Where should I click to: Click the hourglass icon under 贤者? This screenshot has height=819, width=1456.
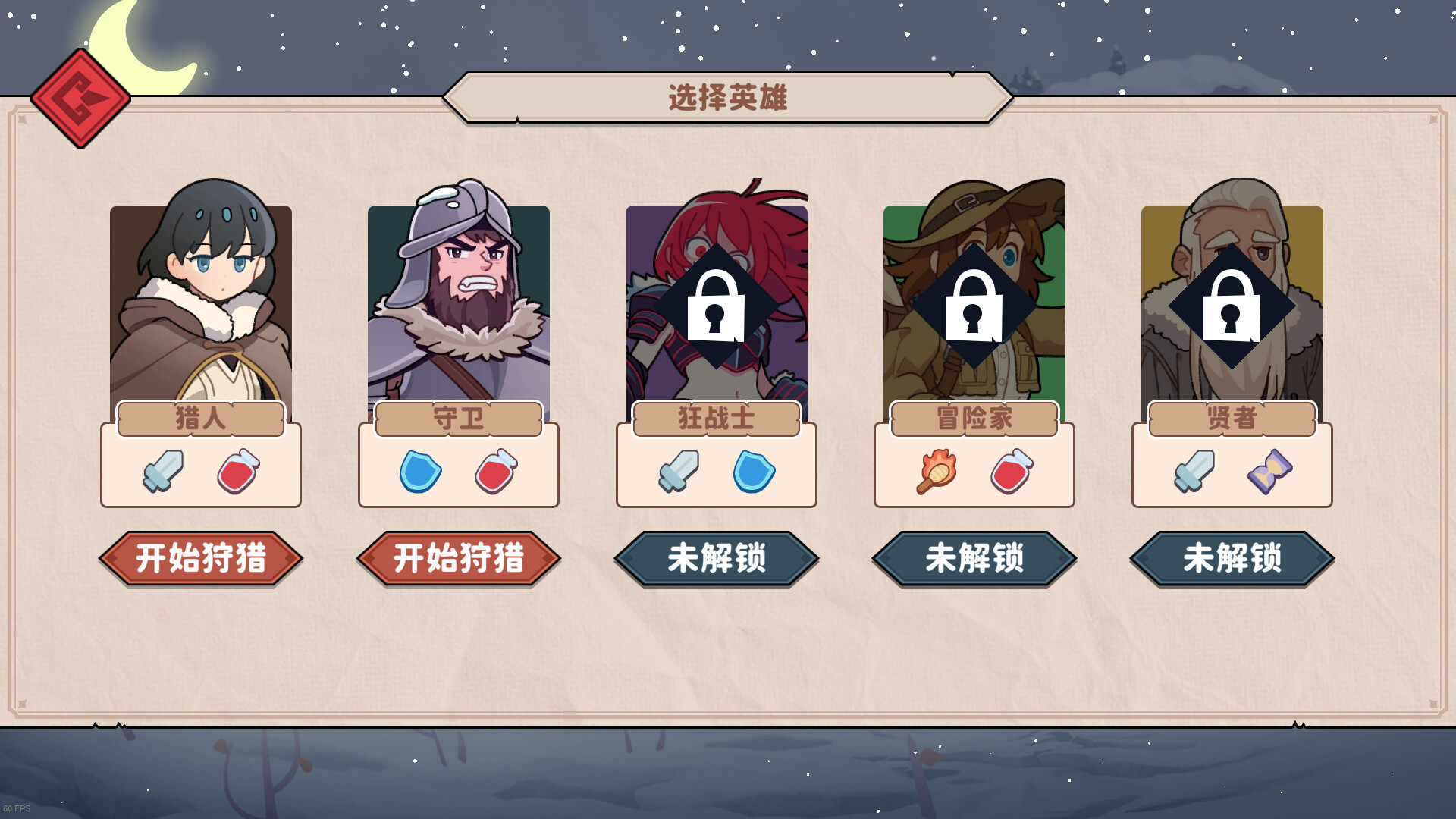click(1270, 471)
